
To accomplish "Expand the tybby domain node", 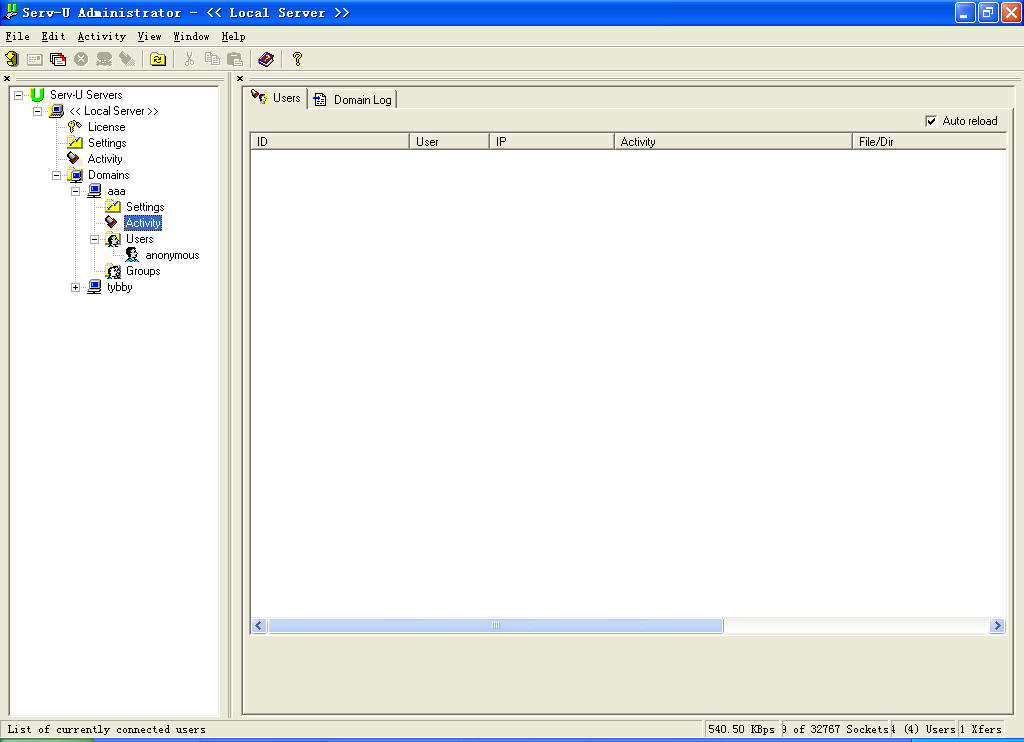I will pos(75,287).
